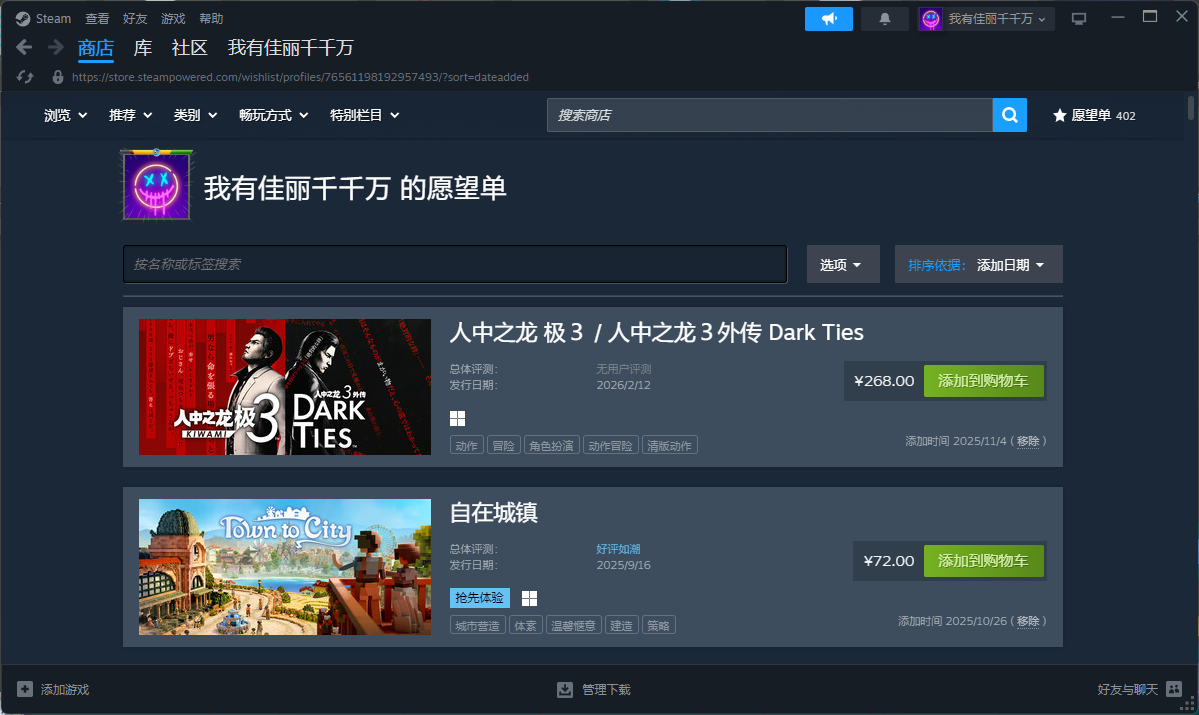Switch to the 社区 community tab
This screenshot has width=1199, height=715.
(x=189, y=48)
